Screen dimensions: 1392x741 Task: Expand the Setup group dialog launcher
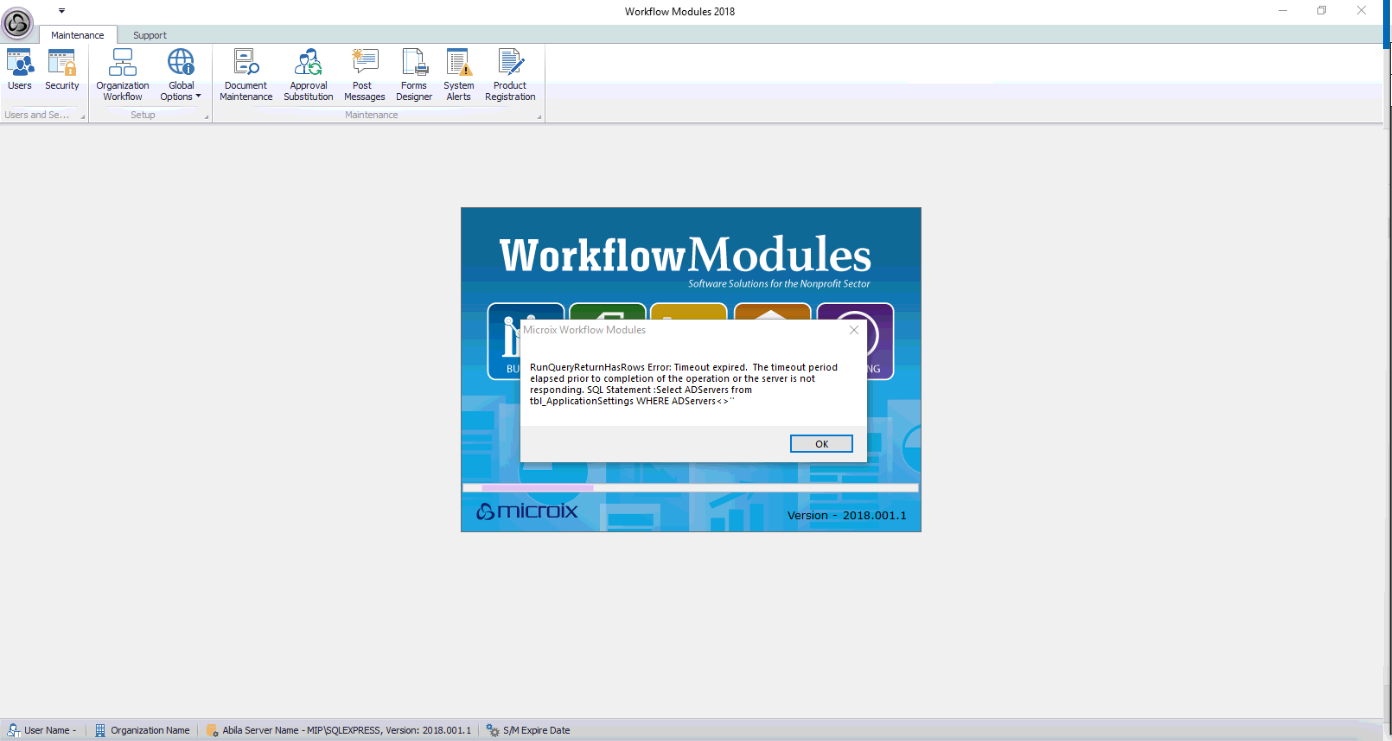[207, 117]
